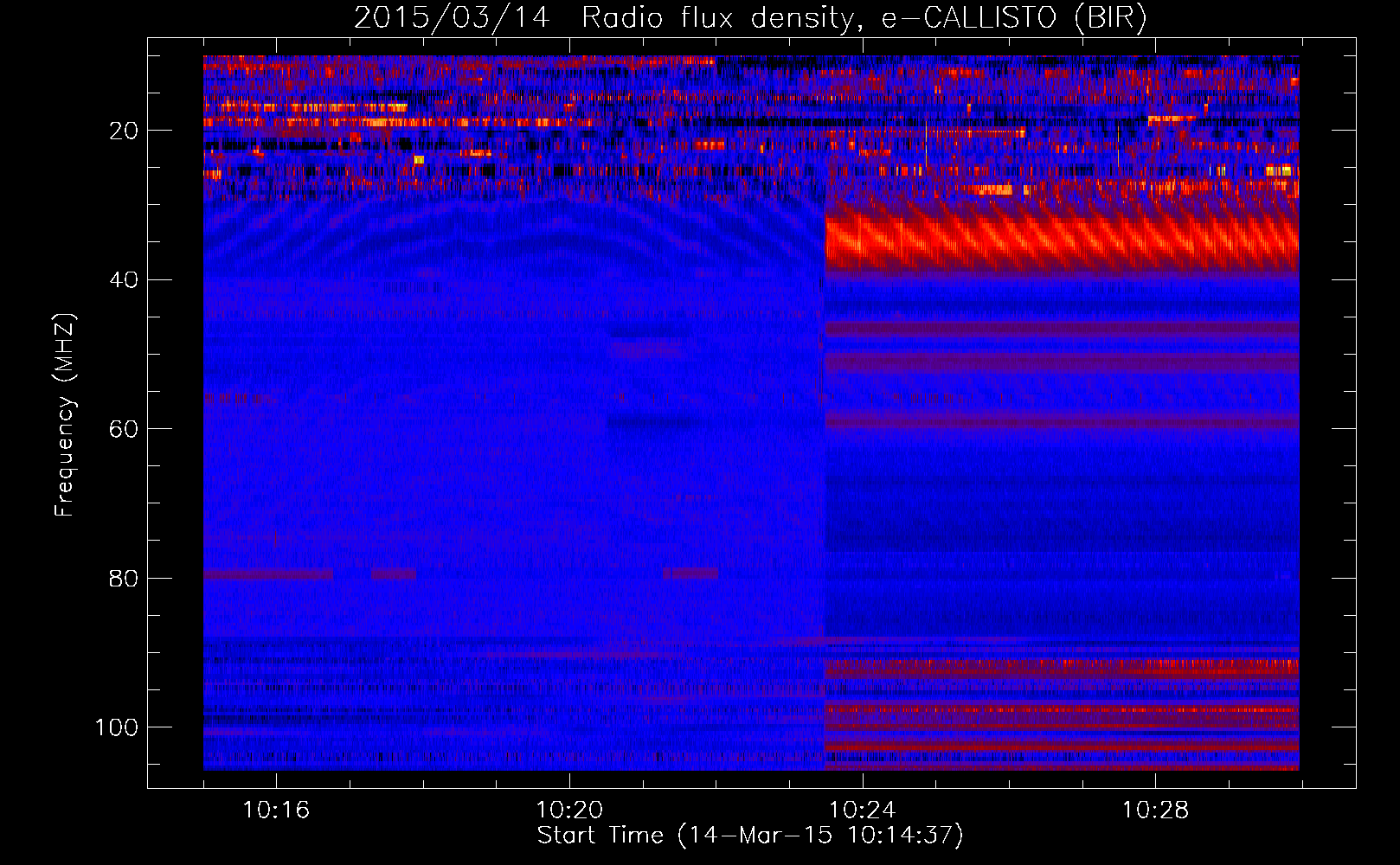Click the 'Start Time (14-Mar-15 10:14:37)' label
The width and height of the screenshot is (1400, 865).
pyautogui.click(x=750, y=836)
